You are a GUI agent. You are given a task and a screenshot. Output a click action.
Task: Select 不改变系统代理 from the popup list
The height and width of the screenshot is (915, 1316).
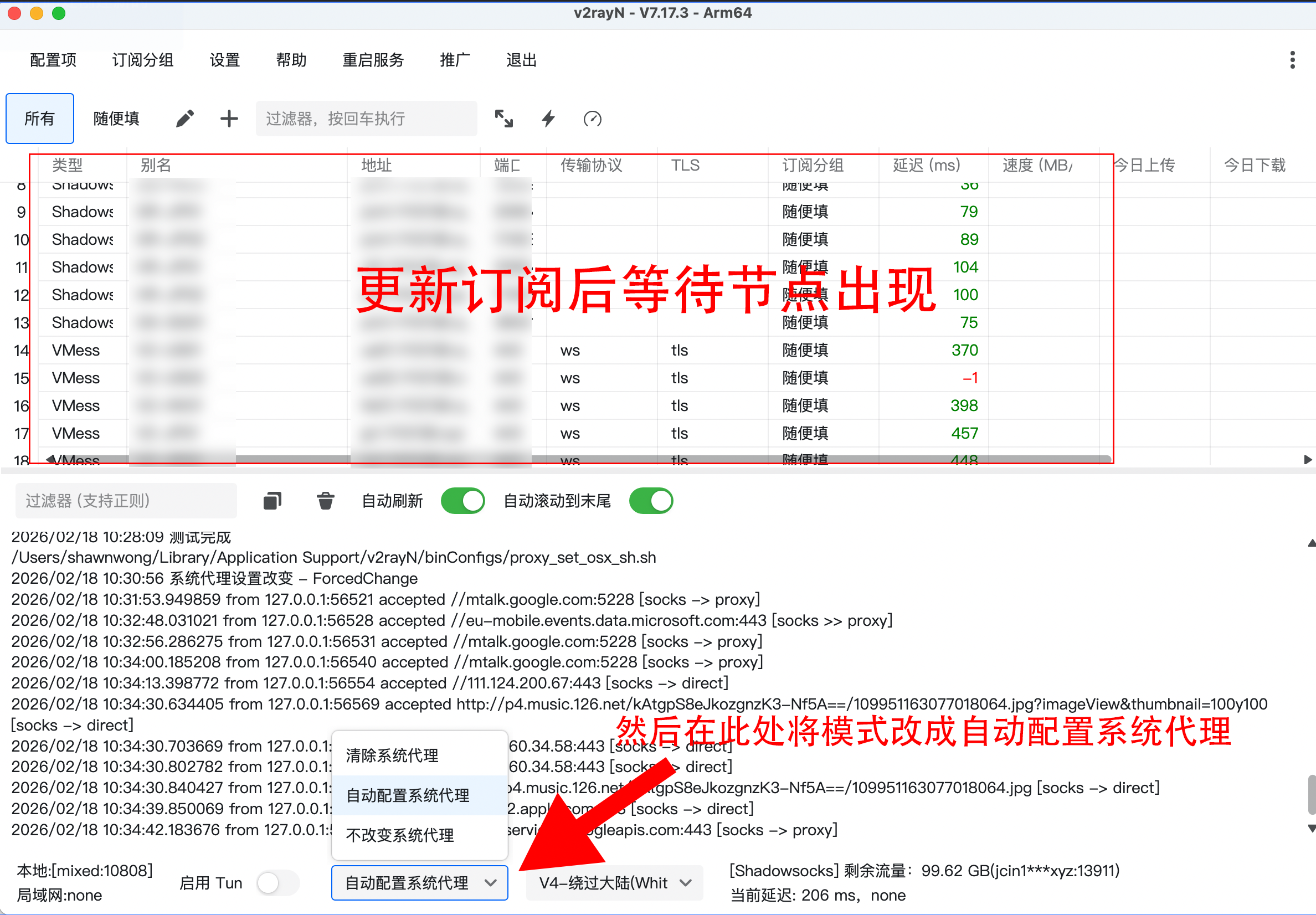coord(420,835)
